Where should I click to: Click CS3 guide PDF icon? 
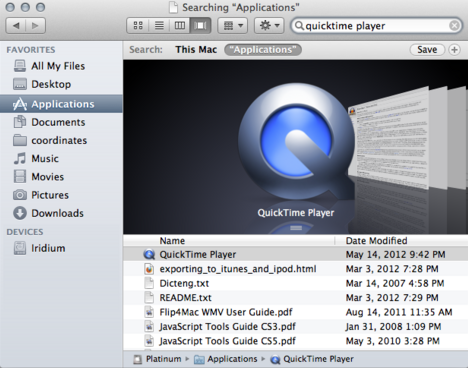pyautogui.click(x=149, y=326)
